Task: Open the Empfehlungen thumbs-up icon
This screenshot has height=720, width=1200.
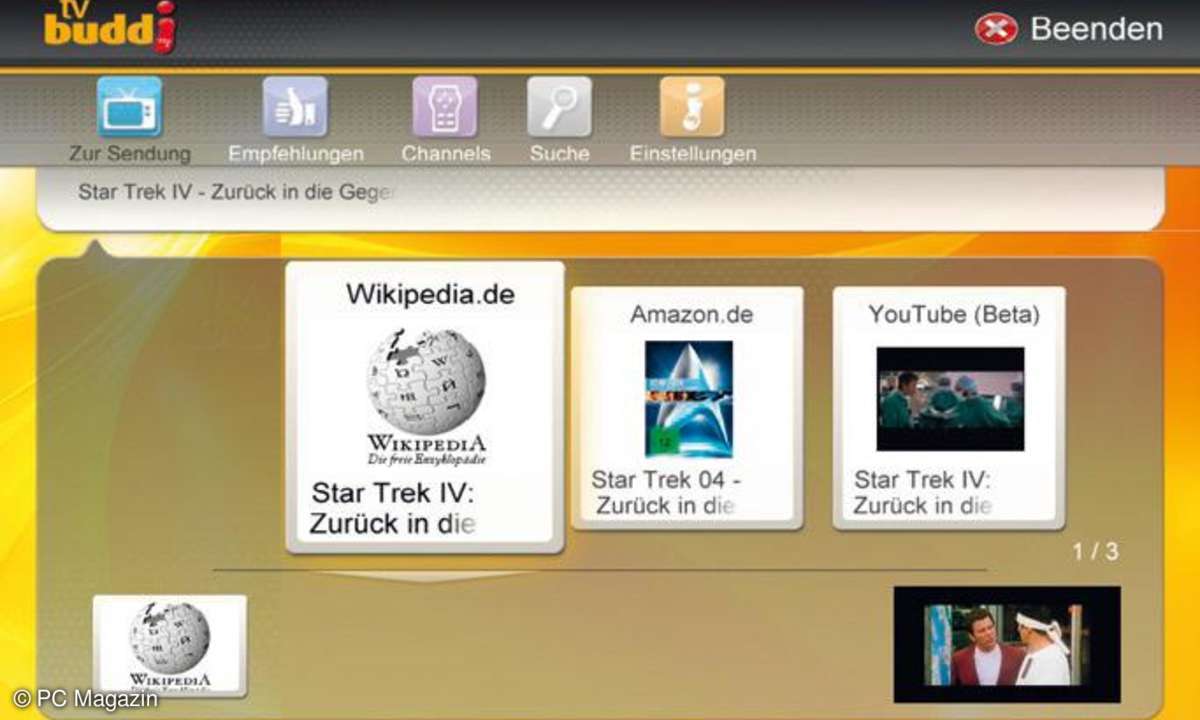Action: pos(295,106)
